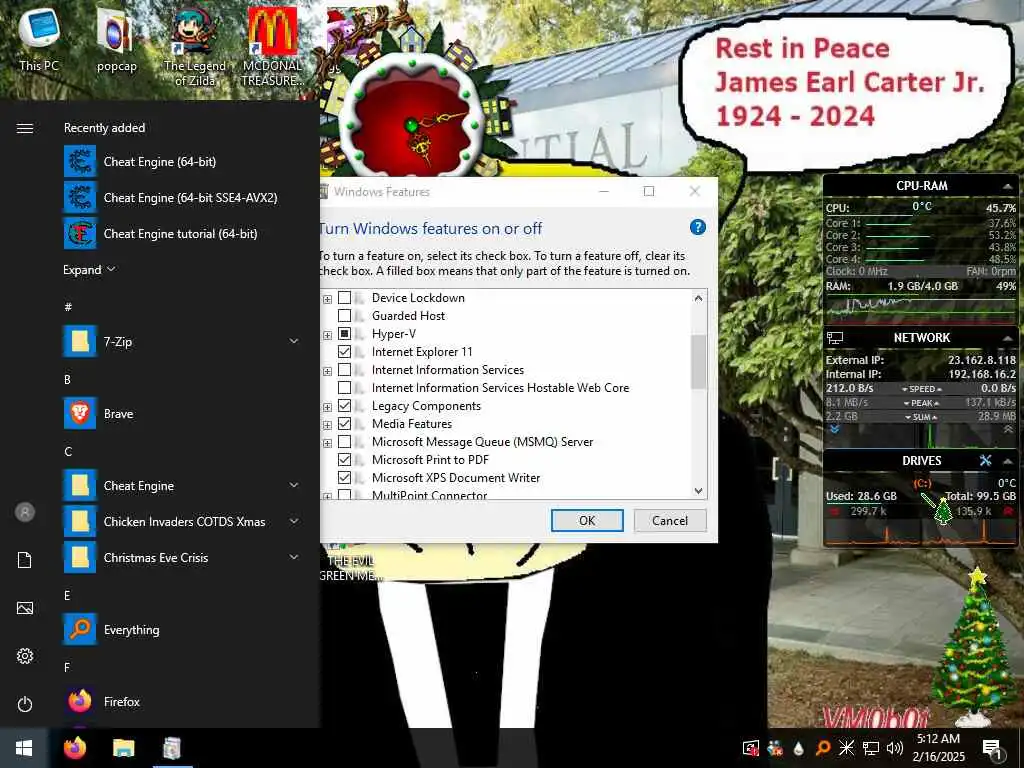
Task: Click OK in Windows Features
Action: click(x=587, y=520)
